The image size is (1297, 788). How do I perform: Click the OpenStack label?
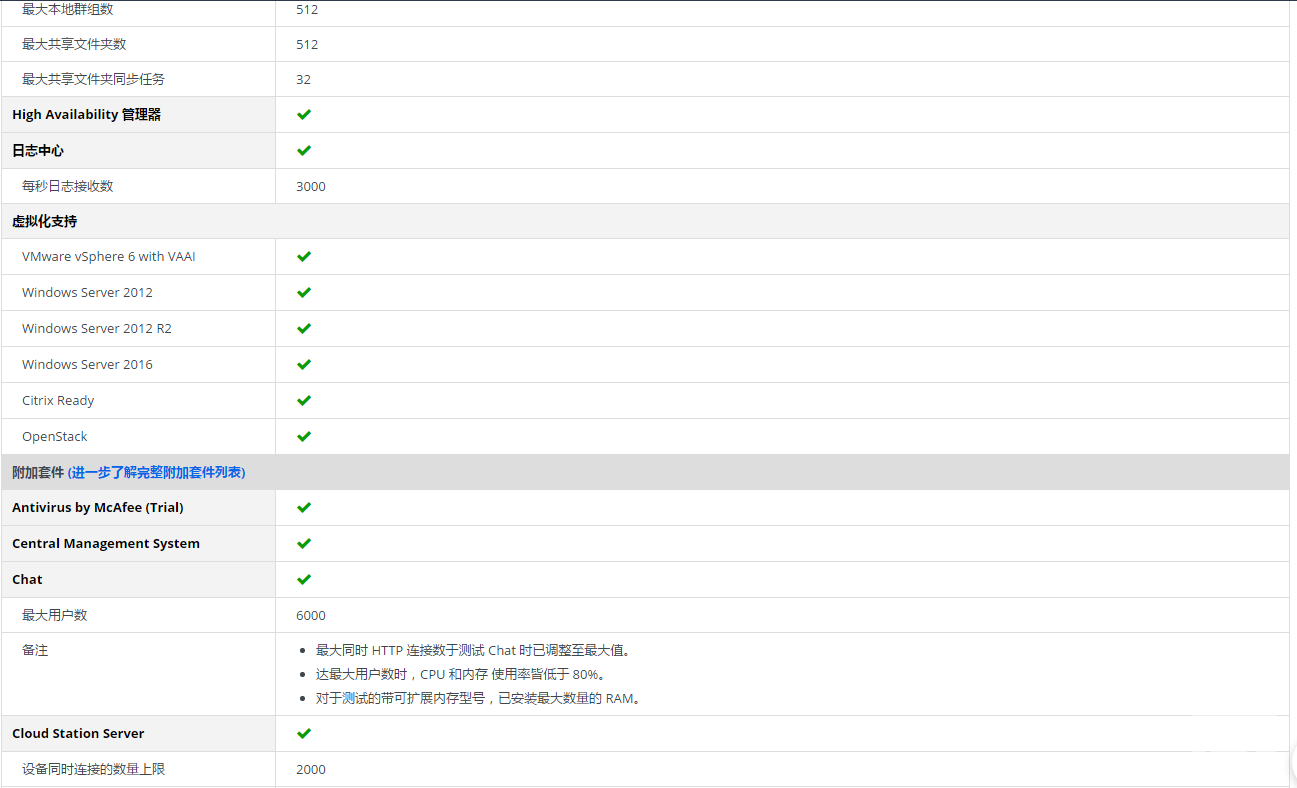point(55,436)
